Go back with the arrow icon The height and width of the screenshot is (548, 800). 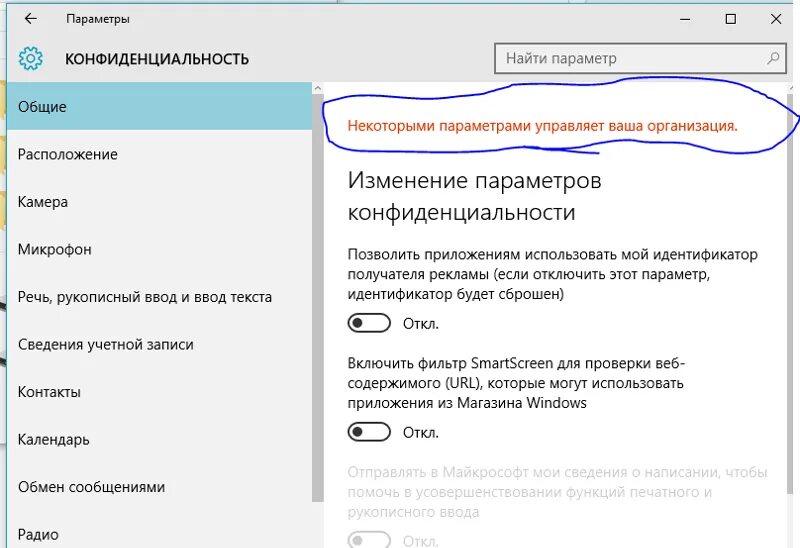31,19
